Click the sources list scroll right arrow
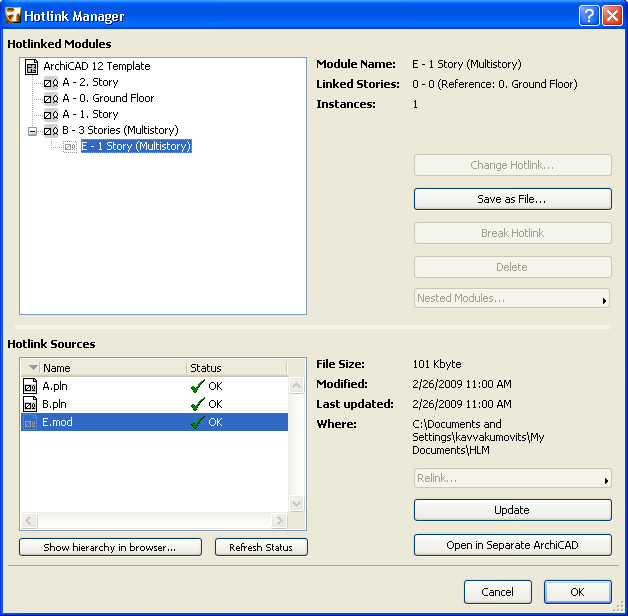 [x=279, y=521]
